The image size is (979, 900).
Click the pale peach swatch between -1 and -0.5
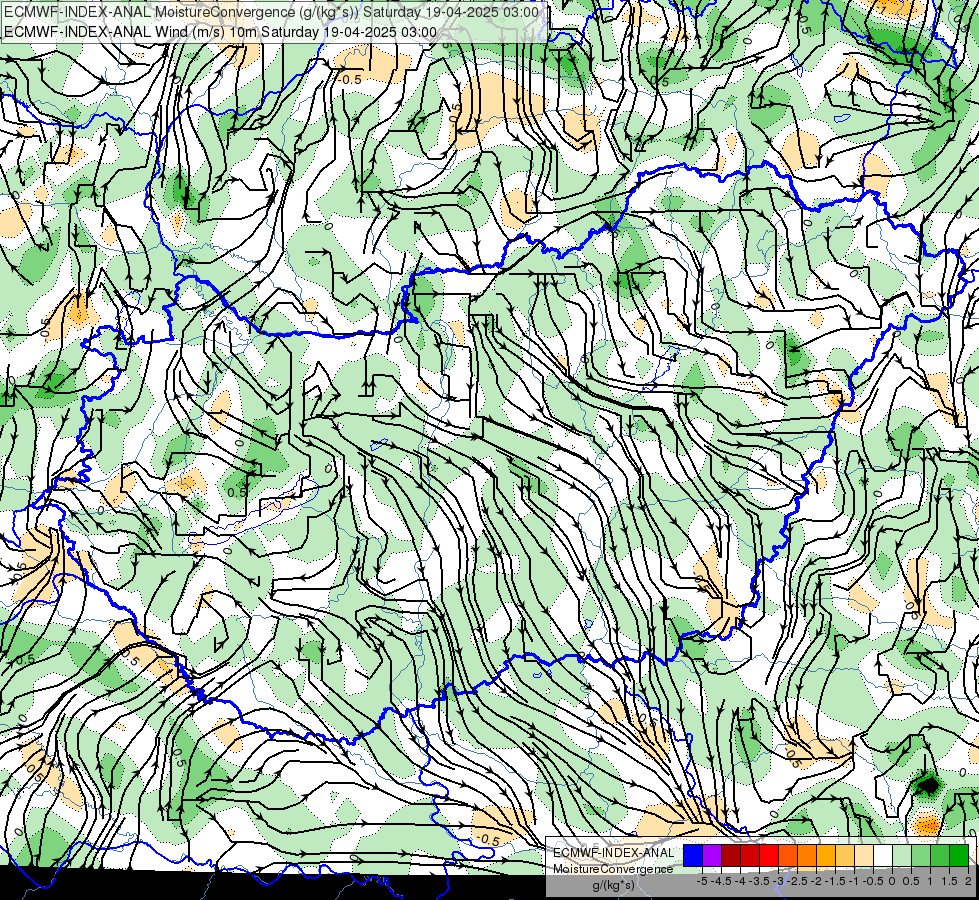(863, 855)
